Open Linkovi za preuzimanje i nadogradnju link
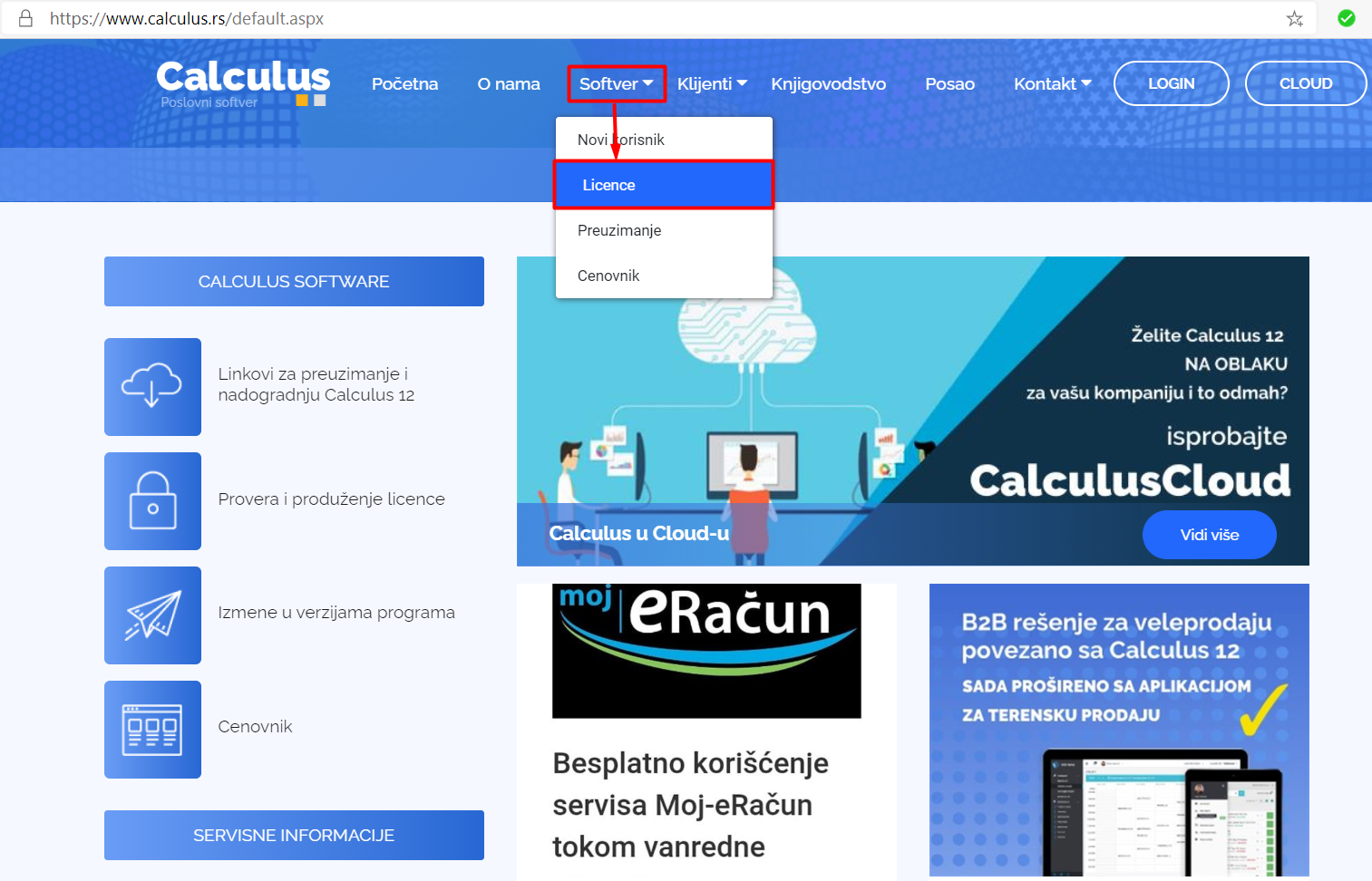The image size is (1372, 881). pos(316,384)
